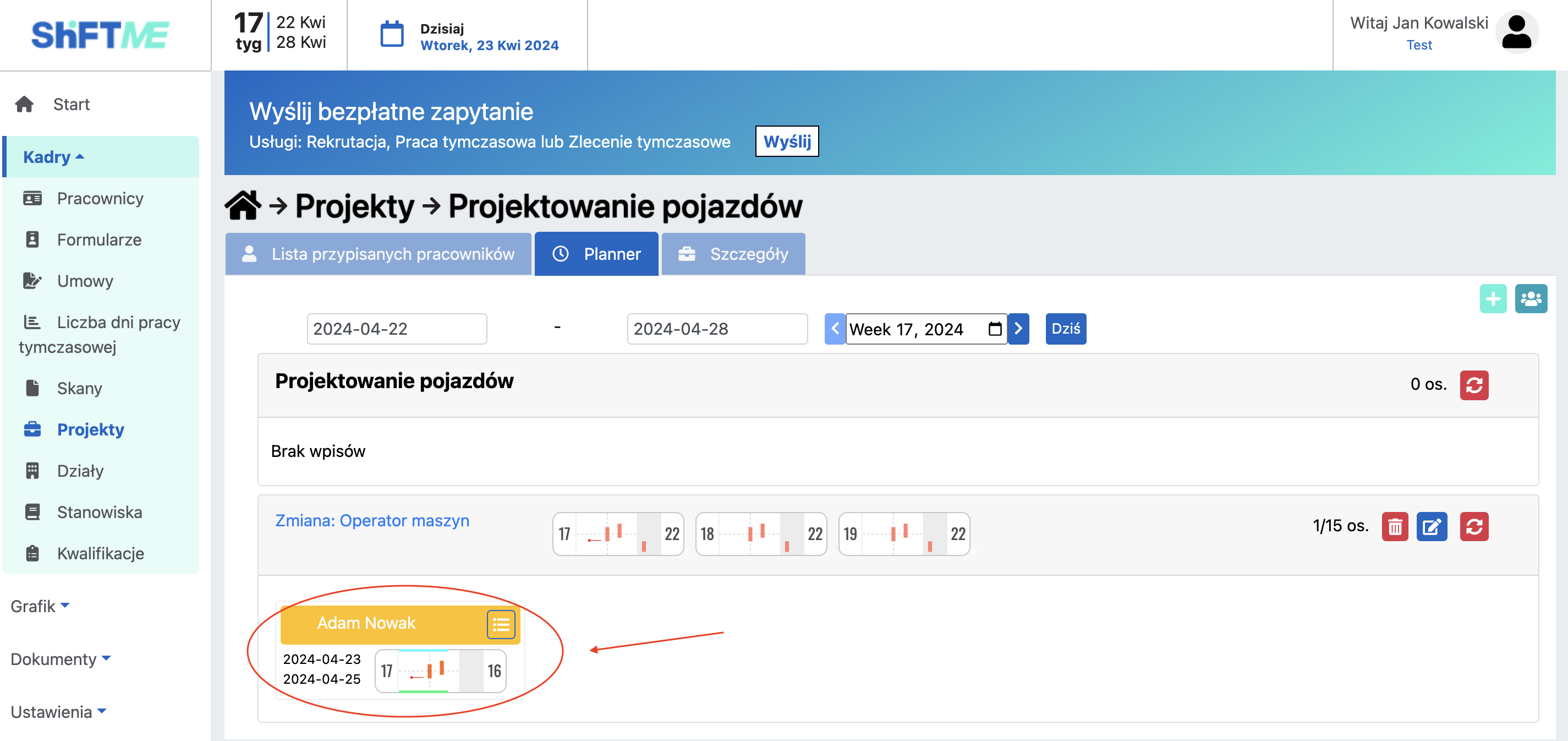Edit the Operator maszyn shift
1568x741 pixels.
(x=1431, y=526)
